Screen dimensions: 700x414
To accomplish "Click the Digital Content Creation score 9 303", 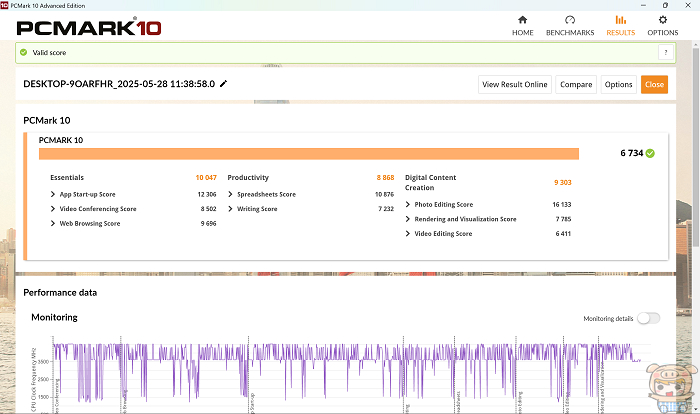I will click(x=562, y=182).
